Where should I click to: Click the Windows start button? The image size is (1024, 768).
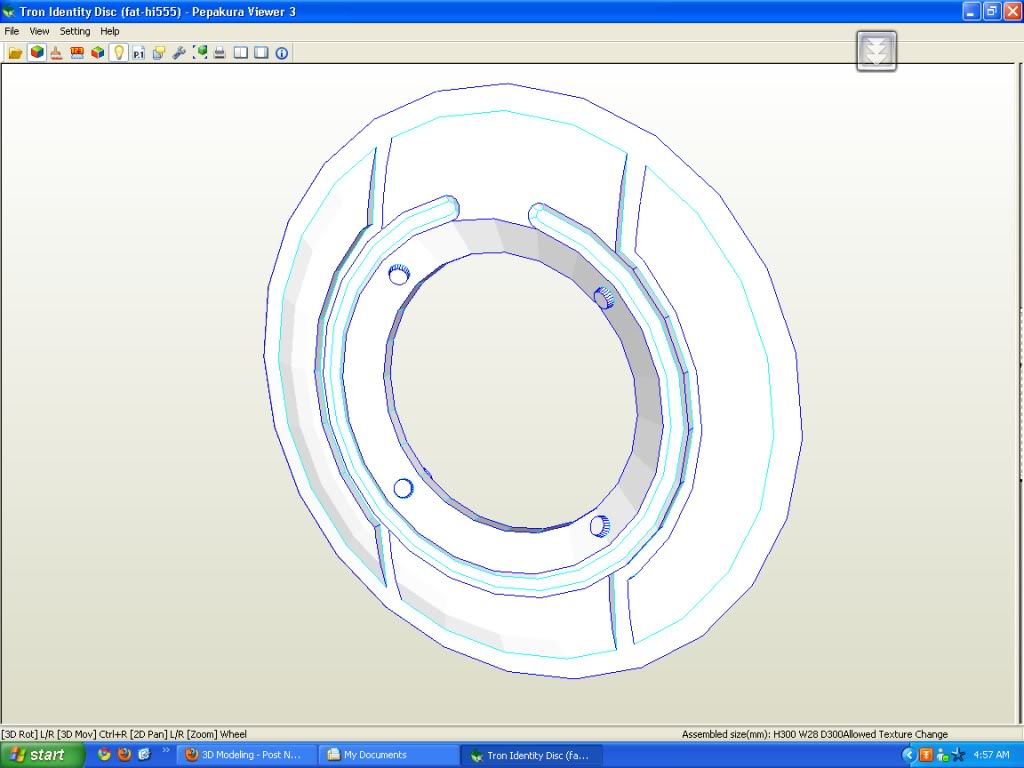[42, 755]
